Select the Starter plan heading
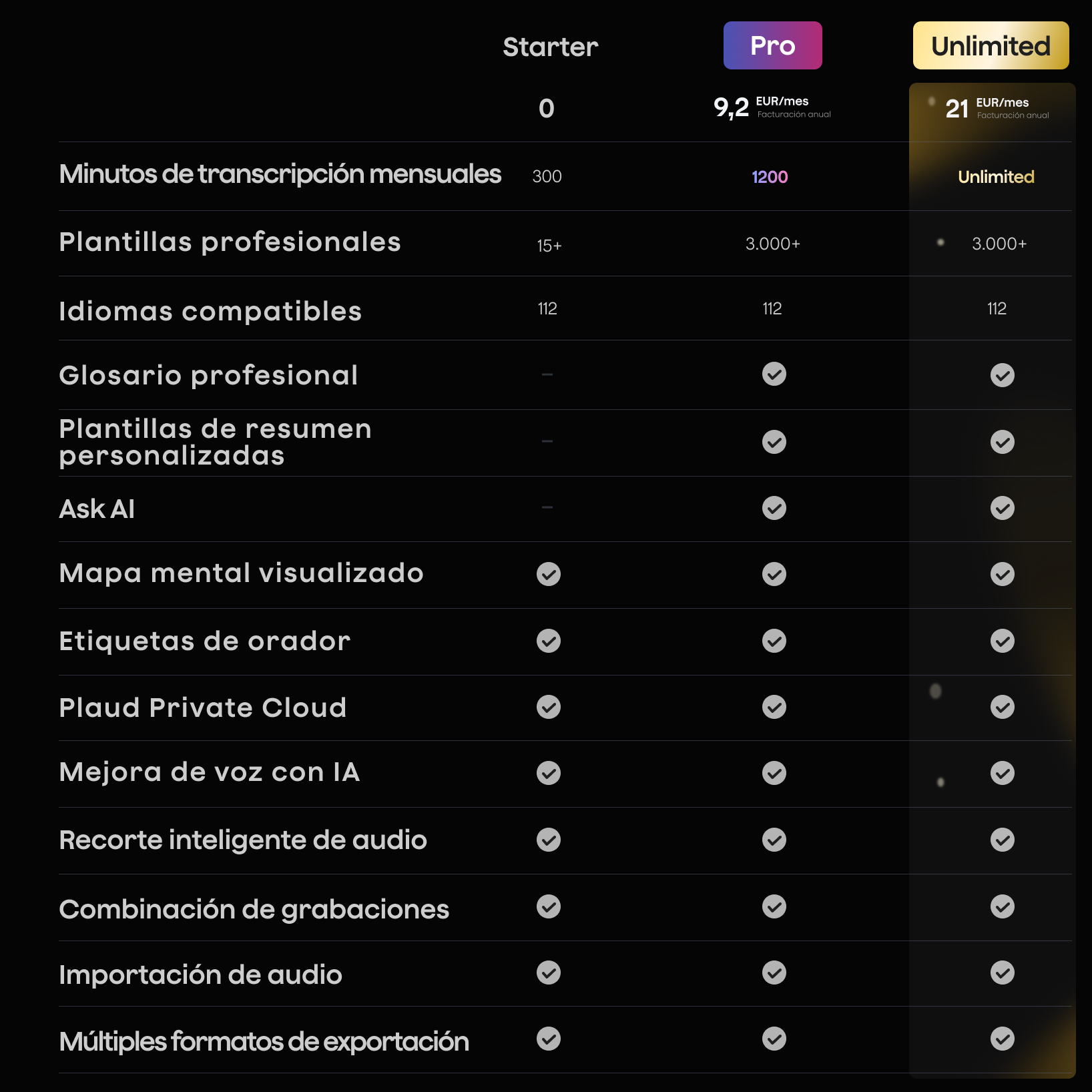Image resolution: width=1092 pixels, height=1092 pixels. pyautogui.click(x=550, y=47)
